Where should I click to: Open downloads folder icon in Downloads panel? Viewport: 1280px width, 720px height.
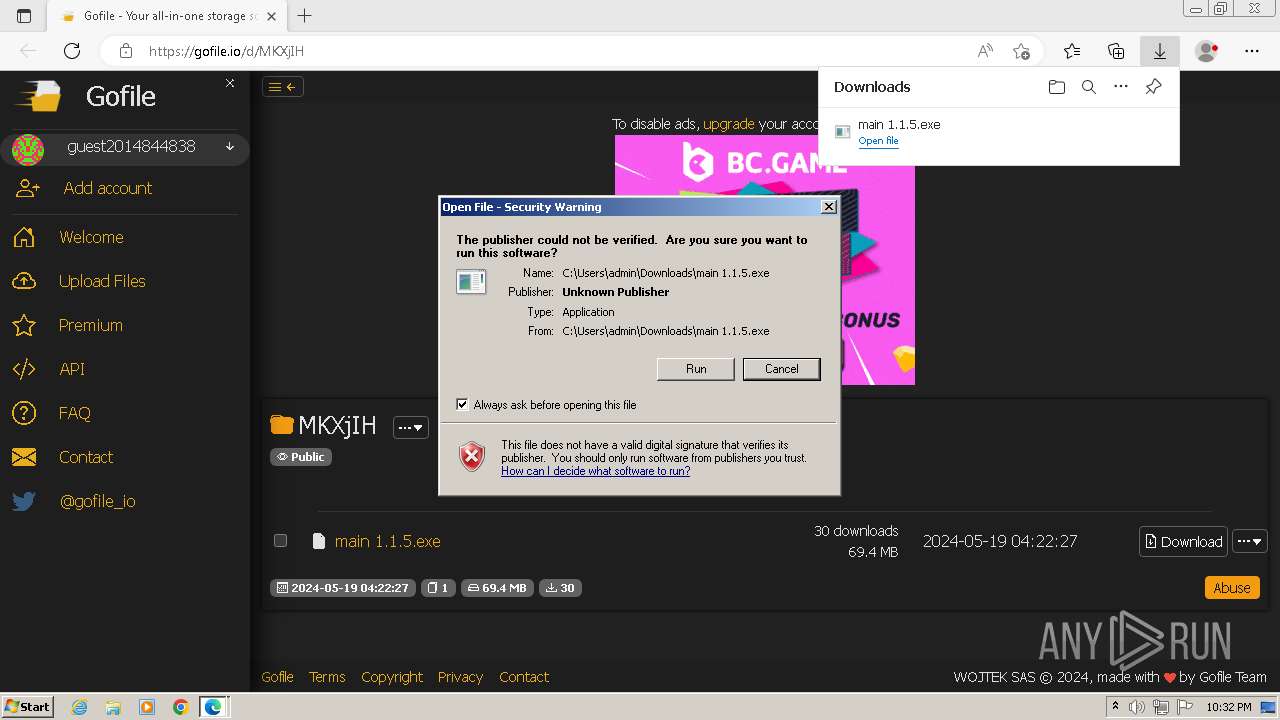coord(1057,87)
